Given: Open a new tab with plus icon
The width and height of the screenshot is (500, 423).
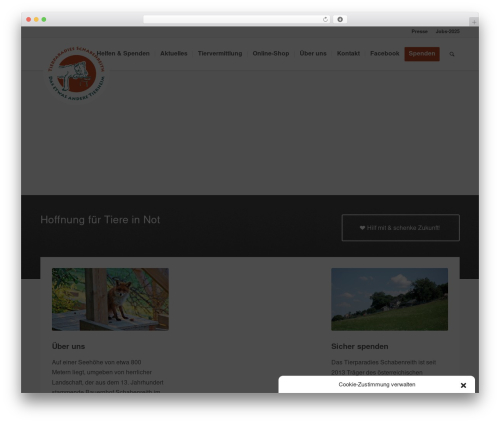Looking at the screenshot, I should click(x=474, y=22).
